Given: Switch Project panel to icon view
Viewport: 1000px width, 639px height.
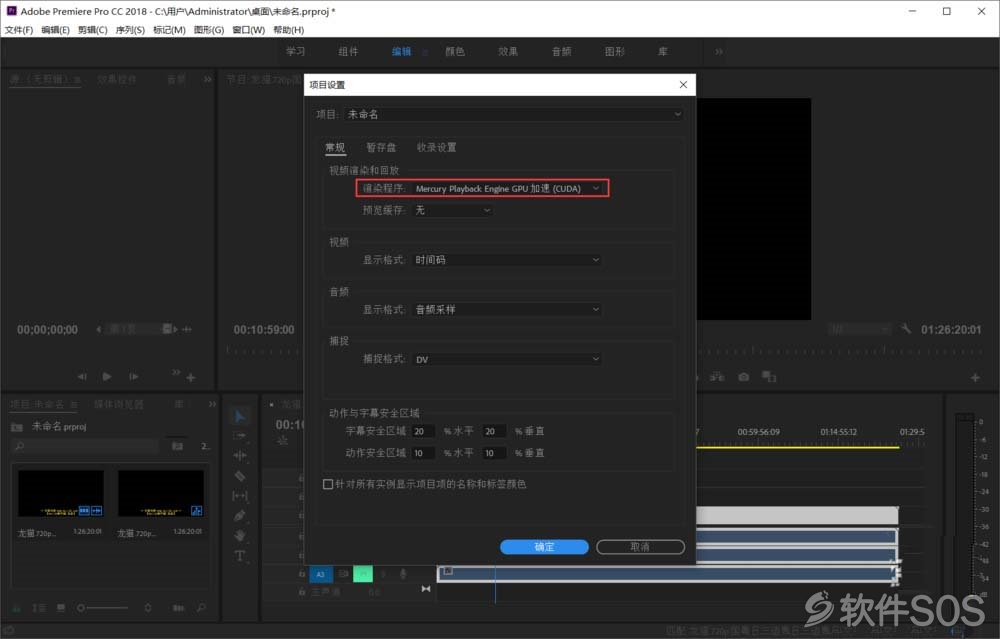Looking at the screenshot, I should (x=61, y=608).
